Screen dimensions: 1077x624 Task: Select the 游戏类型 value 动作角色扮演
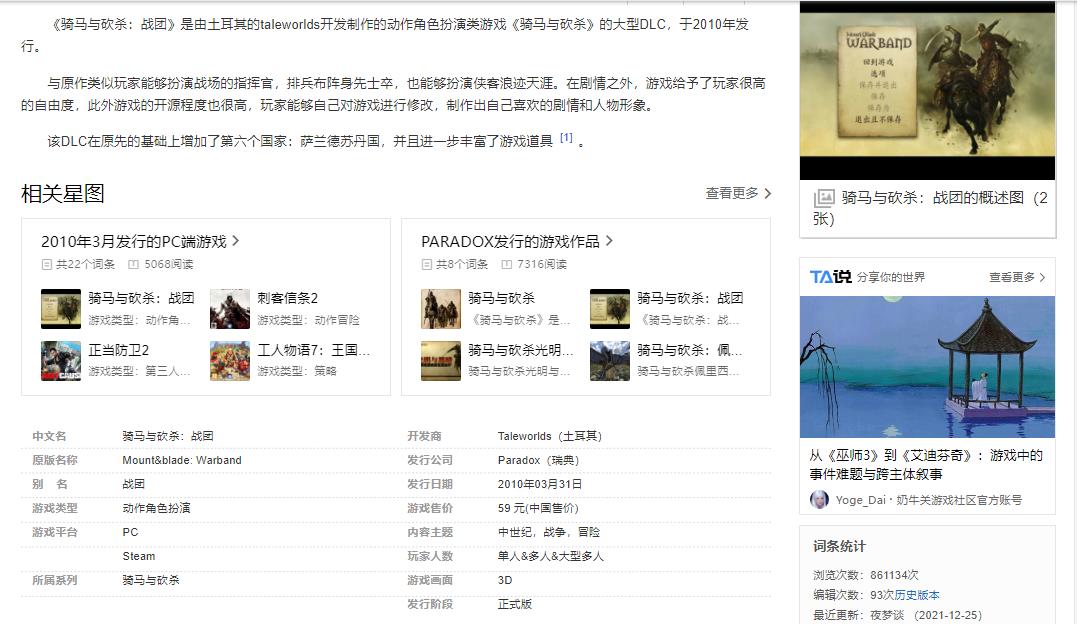(x=157, y=509)
